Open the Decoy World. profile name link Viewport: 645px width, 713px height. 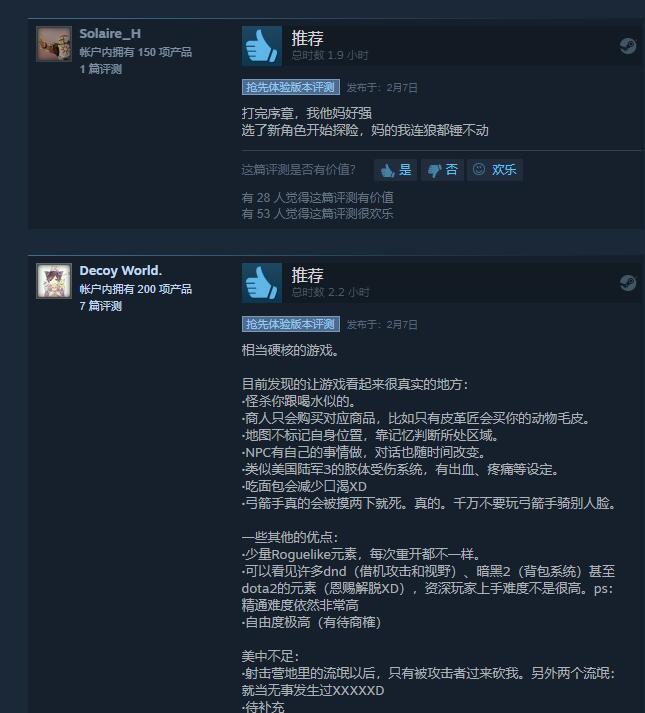[x=121, y=271]
